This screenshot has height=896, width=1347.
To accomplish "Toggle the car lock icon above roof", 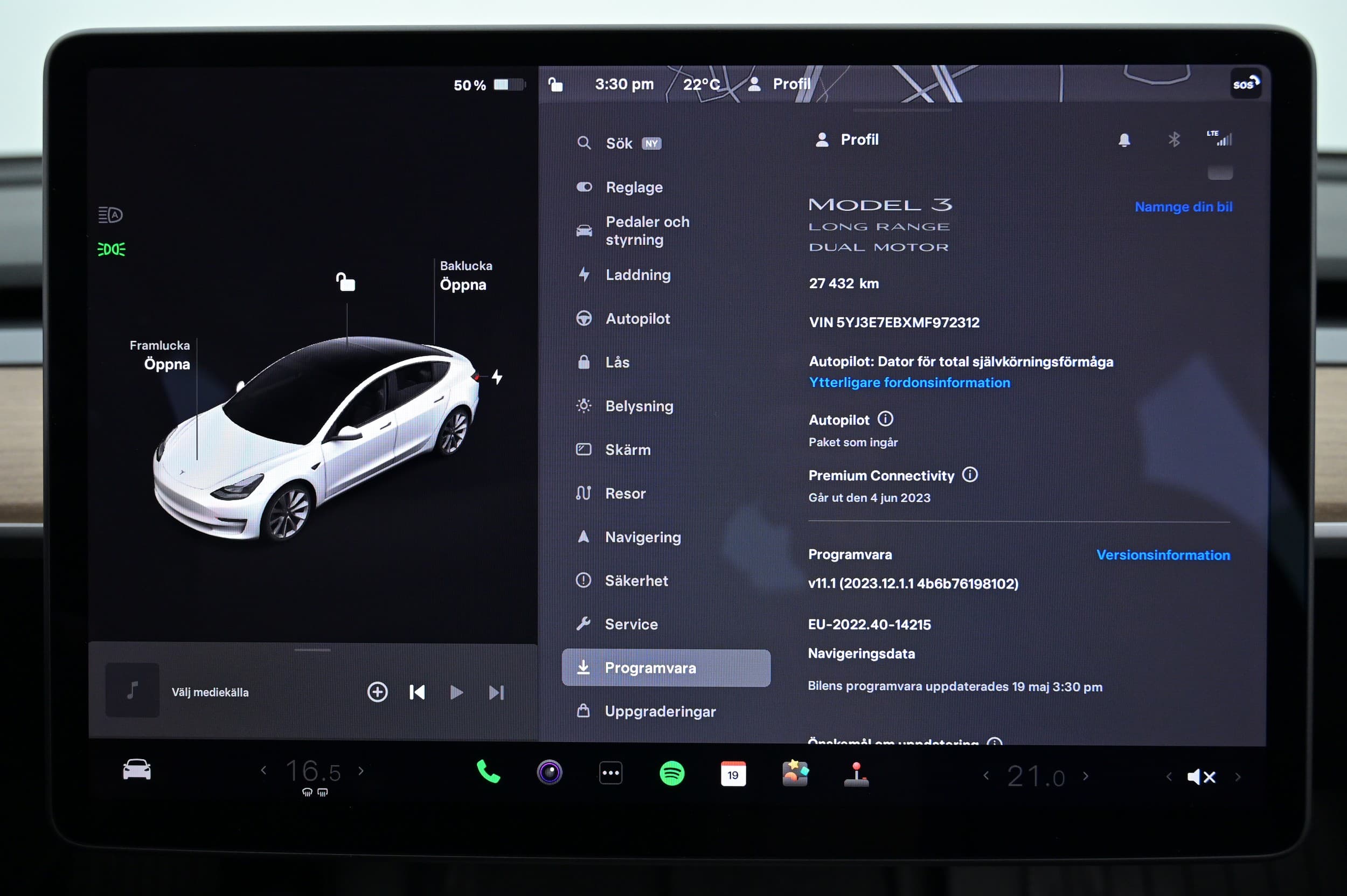I will click(345, 282).
